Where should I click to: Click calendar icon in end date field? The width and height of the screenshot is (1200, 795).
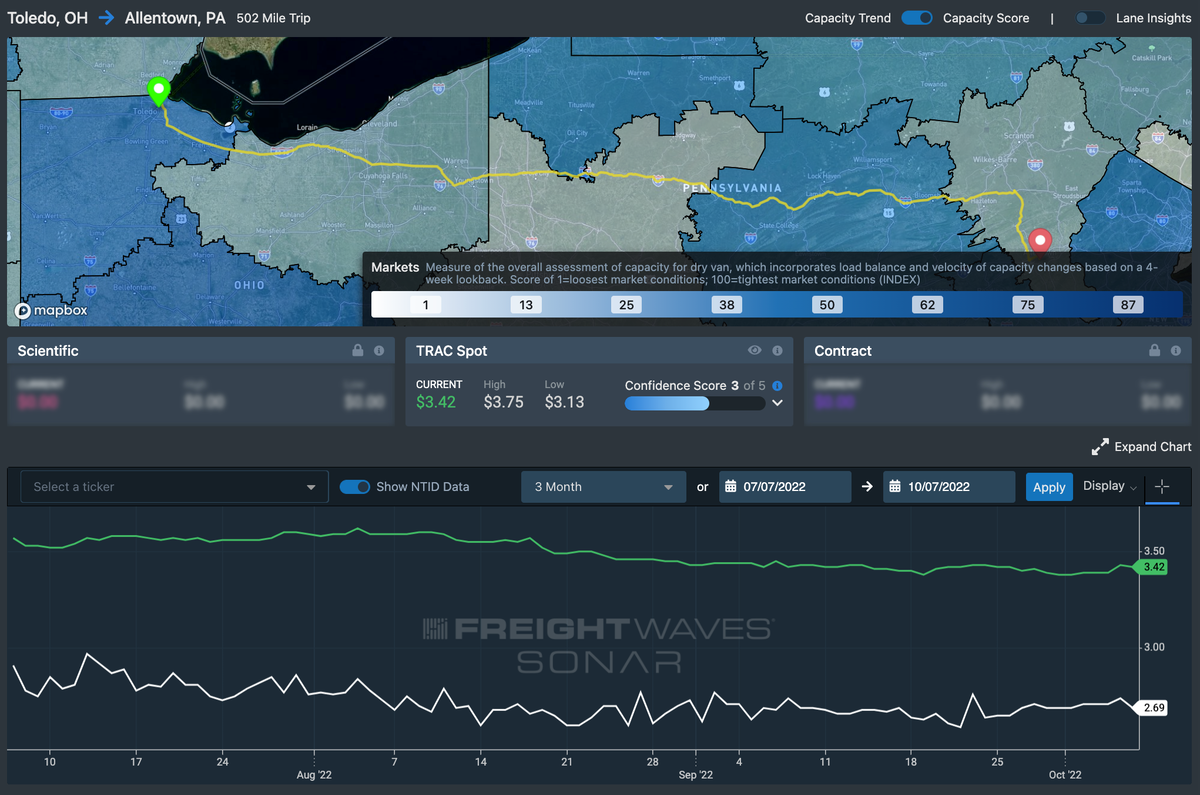pos(895,487)
